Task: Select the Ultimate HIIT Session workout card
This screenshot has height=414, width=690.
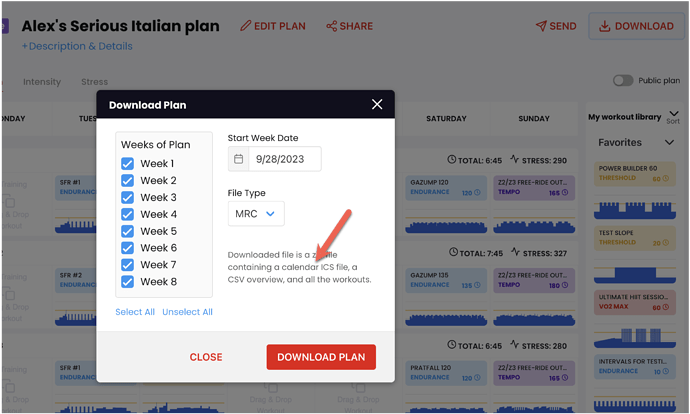Action: [x=635, y=302]
